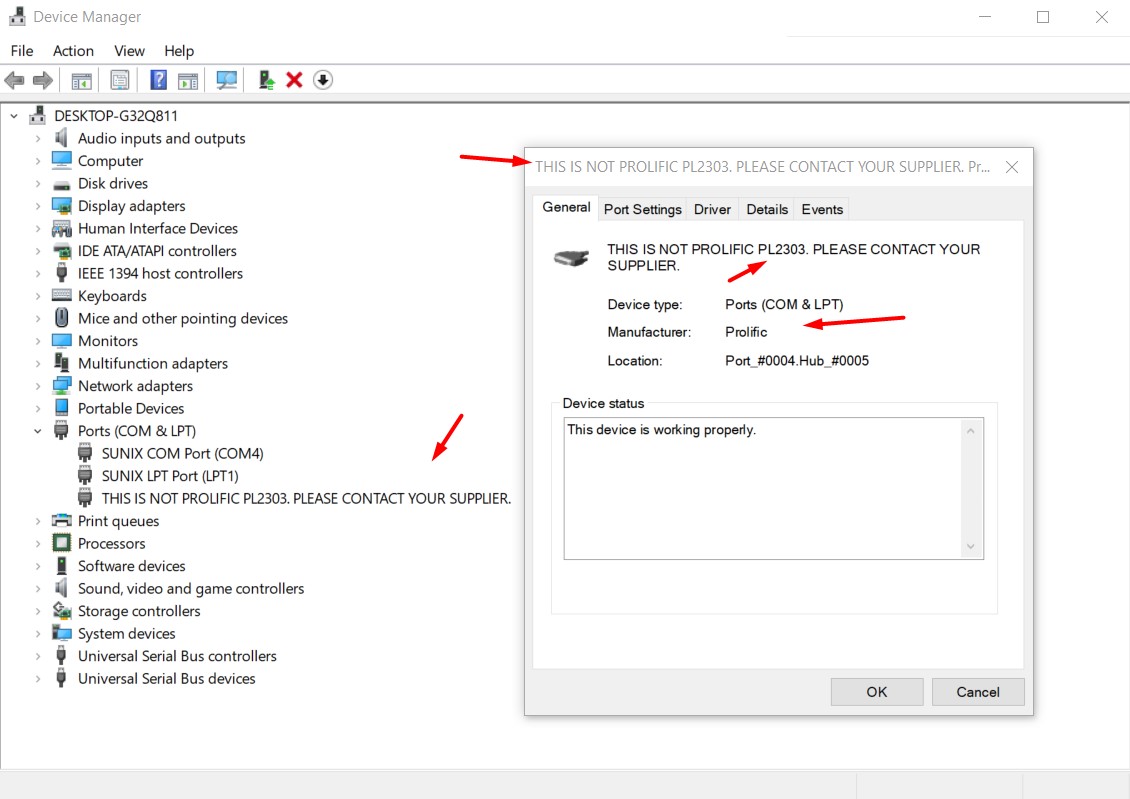Maximize the Device Manager window
The width and height of the screenshot is (1130, 799).
coord(1043,17)
